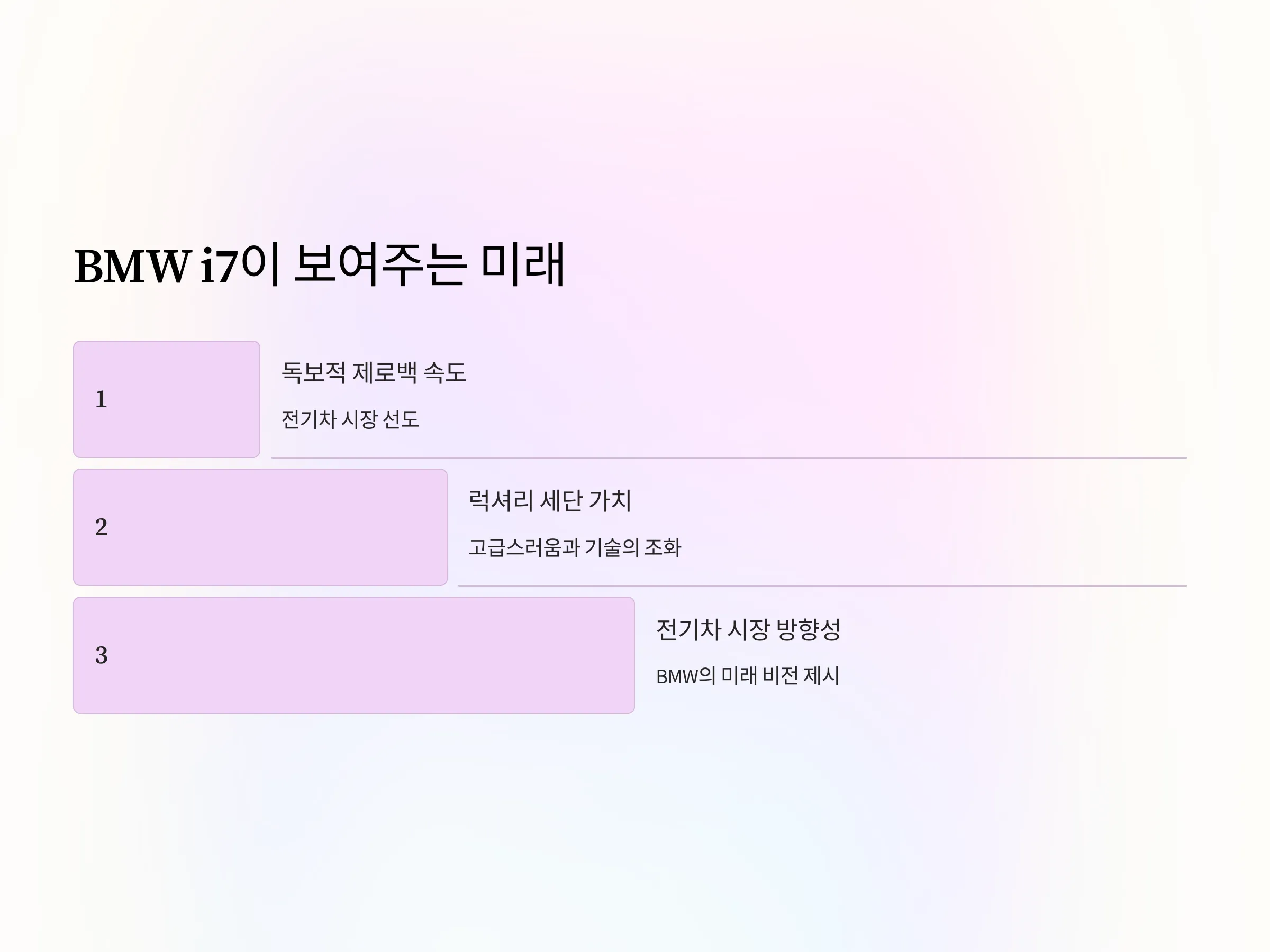Click the word "보여주는" in the title
This screenshot has width=1270, height=952.
[x=379, y=264]
